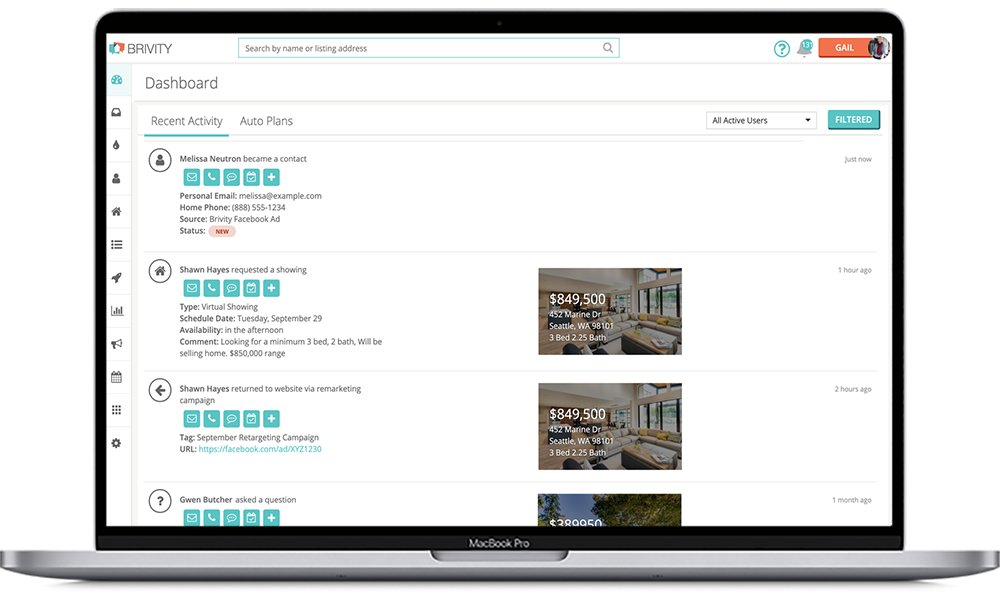The image size is (1000, 607).
Task: Click the rocket icon in sidebar
Action: click(x=116, y=277)
